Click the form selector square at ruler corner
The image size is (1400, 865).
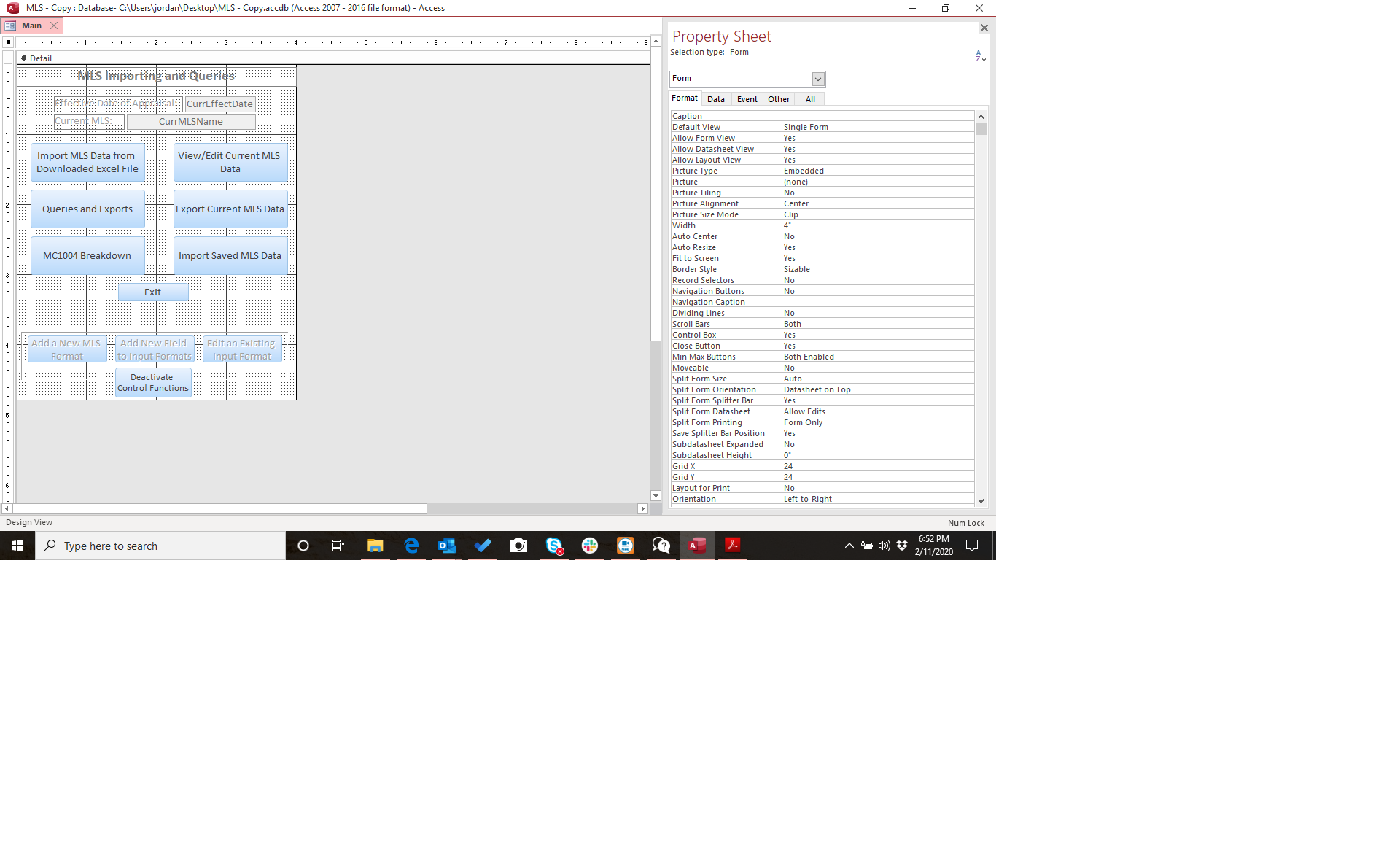[x=8, y=42]
